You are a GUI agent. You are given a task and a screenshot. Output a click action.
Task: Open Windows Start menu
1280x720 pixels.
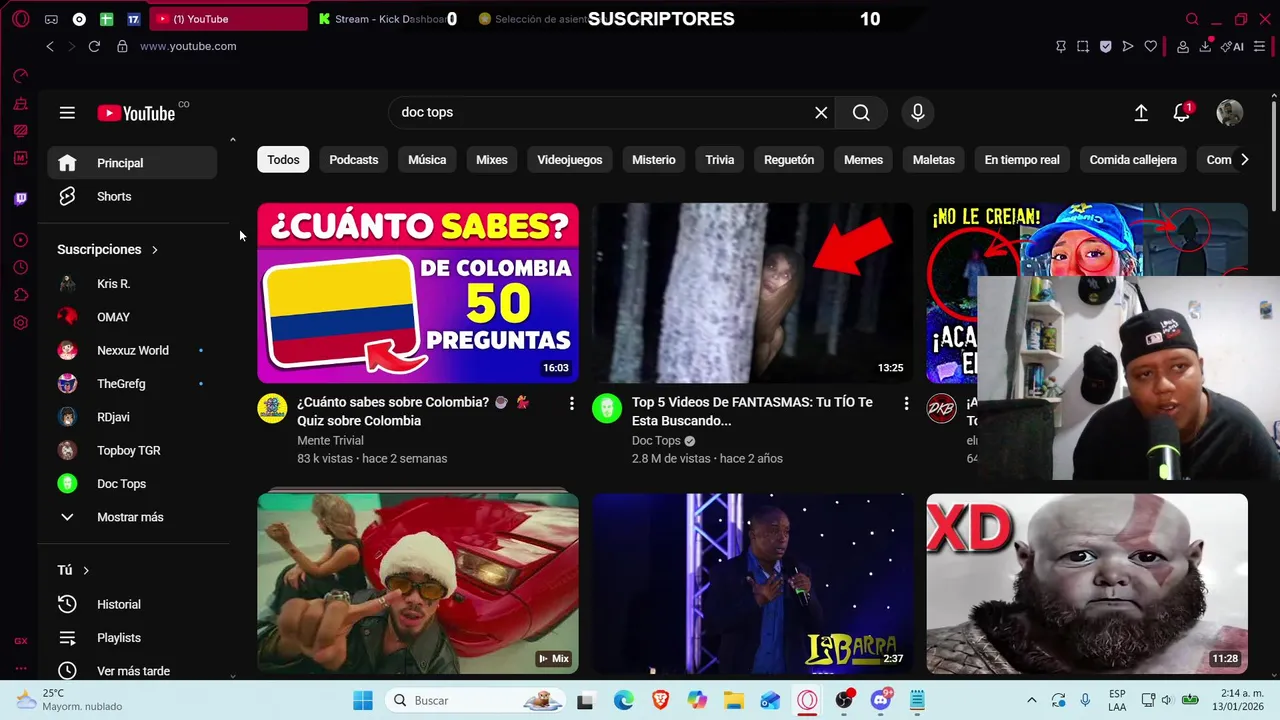pos(363,700)
